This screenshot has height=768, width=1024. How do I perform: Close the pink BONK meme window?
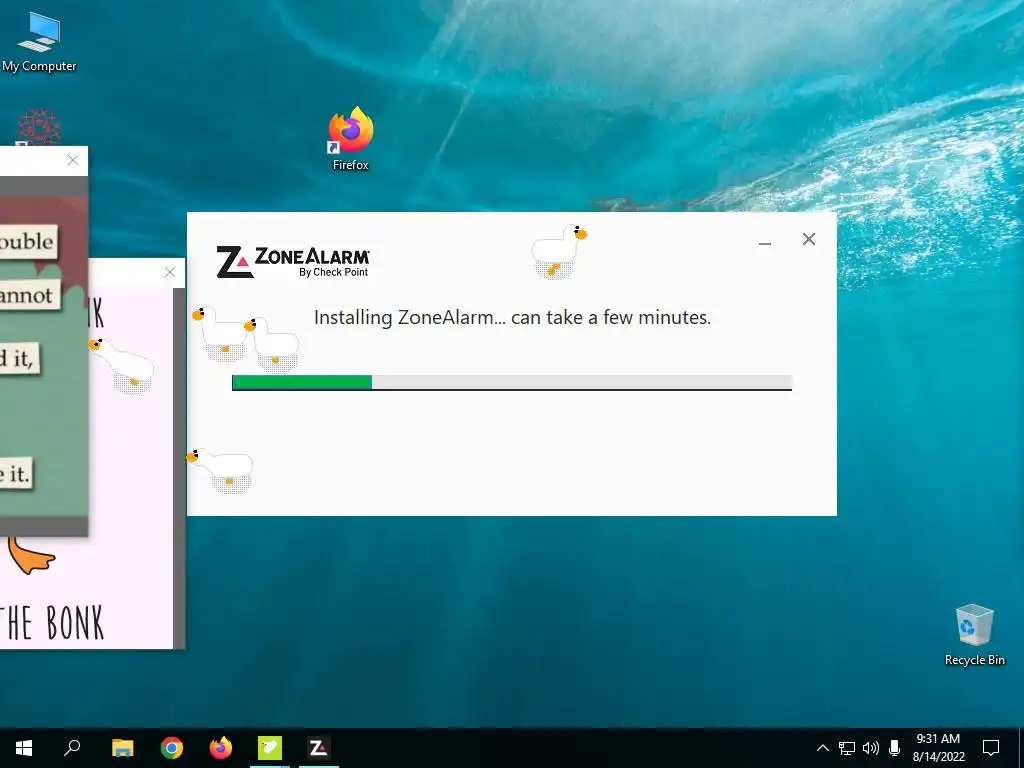pos(170,272)
